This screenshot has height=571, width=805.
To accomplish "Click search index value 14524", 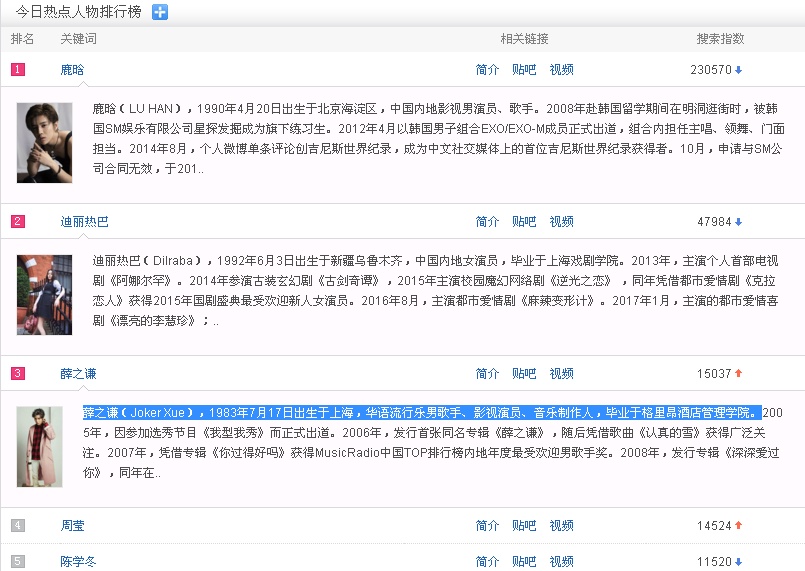I will point(714,526).
